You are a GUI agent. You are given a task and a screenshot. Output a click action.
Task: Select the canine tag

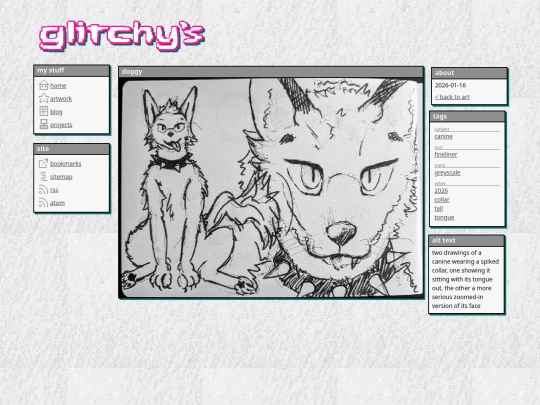click(x=444, y=137)
